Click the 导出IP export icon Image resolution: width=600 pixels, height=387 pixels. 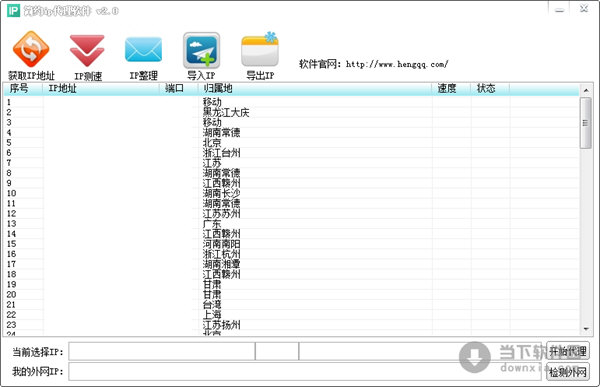260,49
